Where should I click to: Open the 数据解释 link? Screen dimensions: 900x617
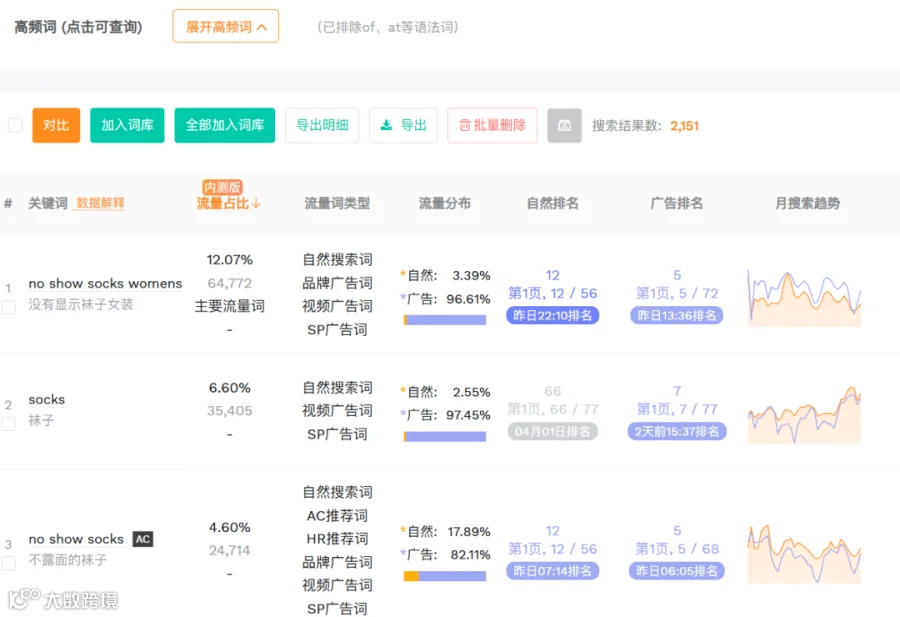100,203
